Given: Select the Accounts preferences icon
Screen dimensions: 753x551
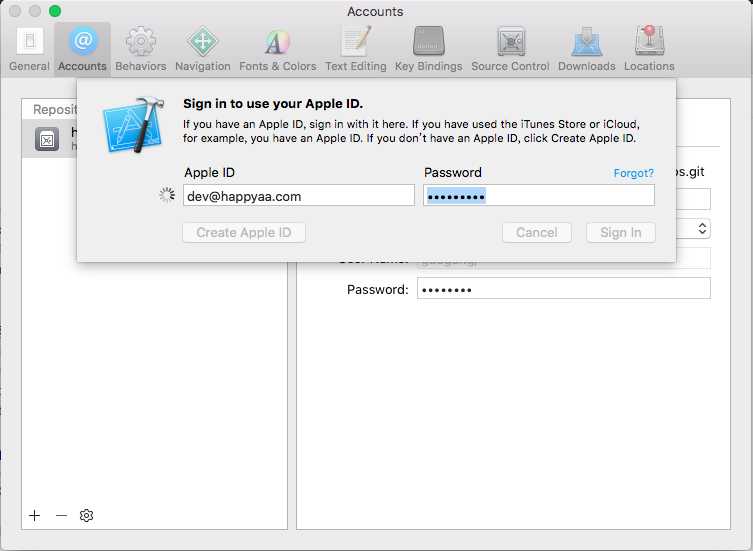Looking at the screenshot, I should (x=82, y=49).
